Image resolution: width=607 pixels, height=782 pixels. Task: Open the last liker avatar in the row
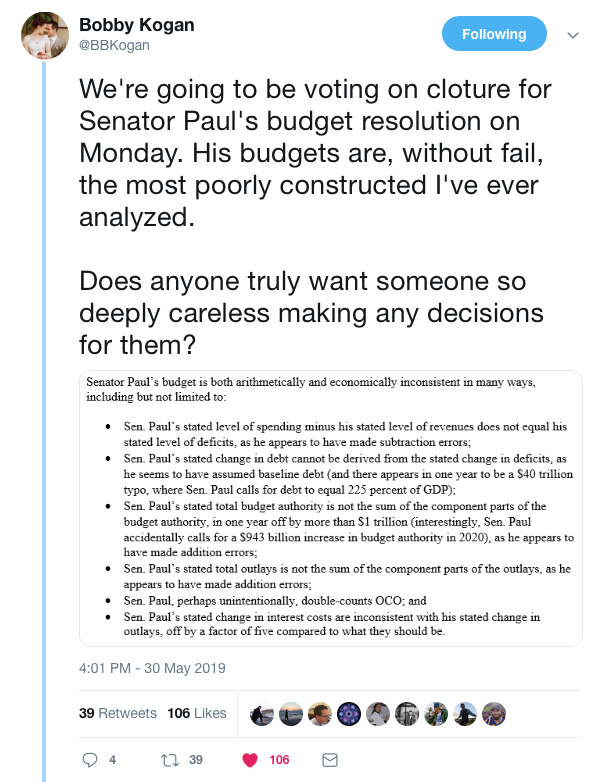click(494, 714)
